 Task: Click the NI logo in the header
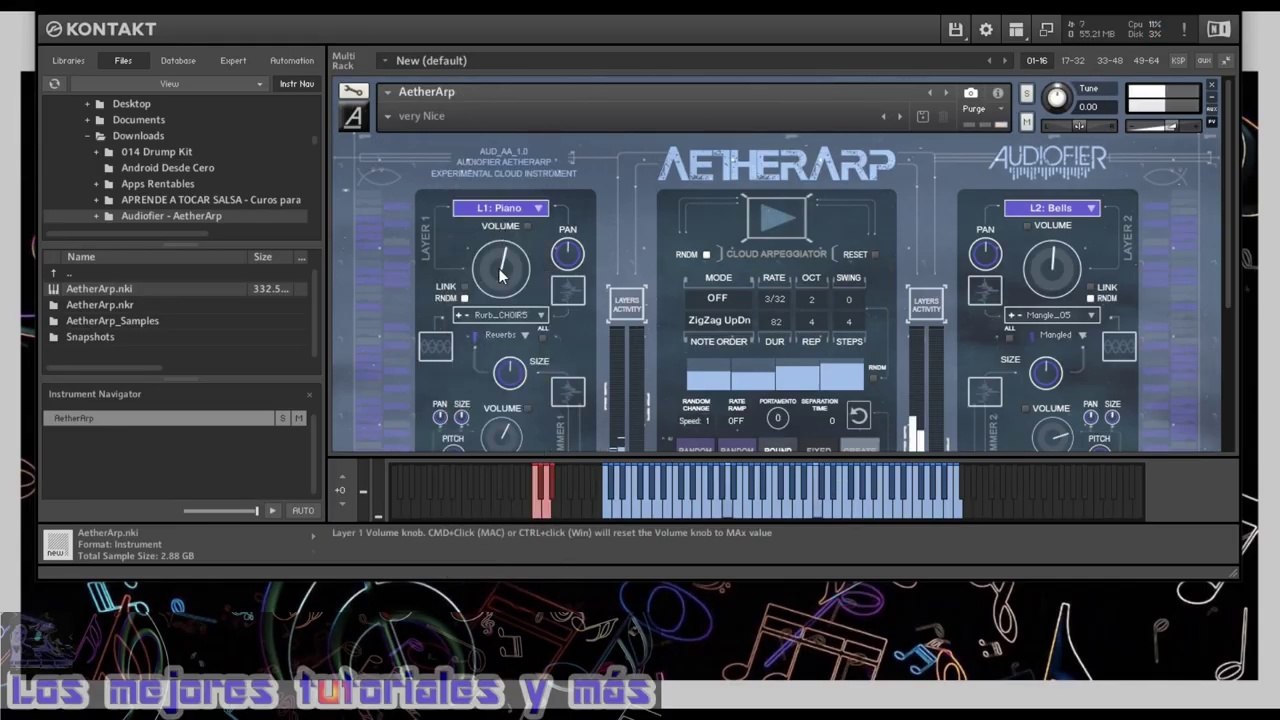coord(1218,29)
